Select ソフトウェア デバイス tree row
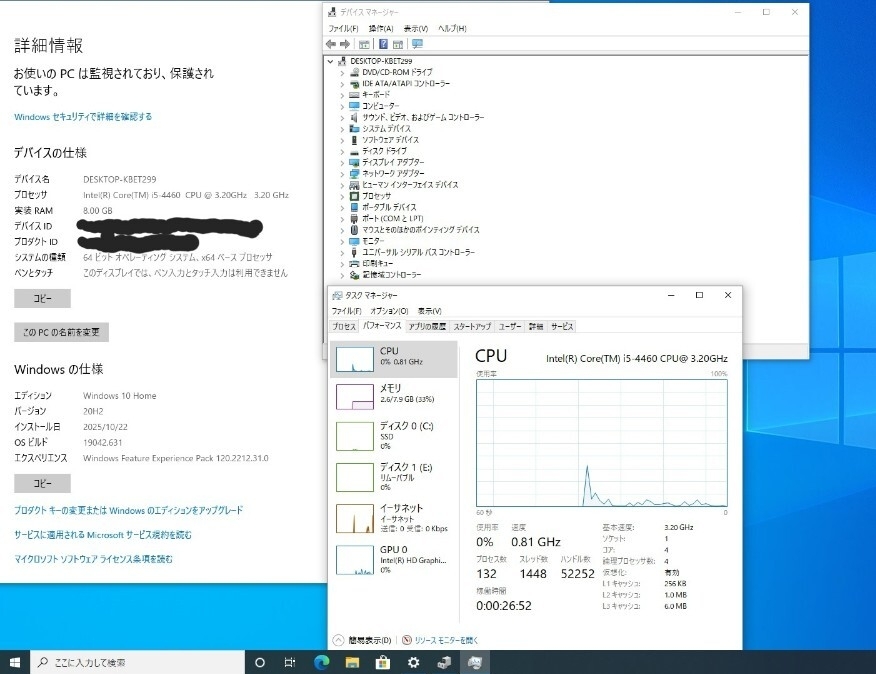Image resolution: width=876 pixels, height=674 pixels. coord(390,140)
